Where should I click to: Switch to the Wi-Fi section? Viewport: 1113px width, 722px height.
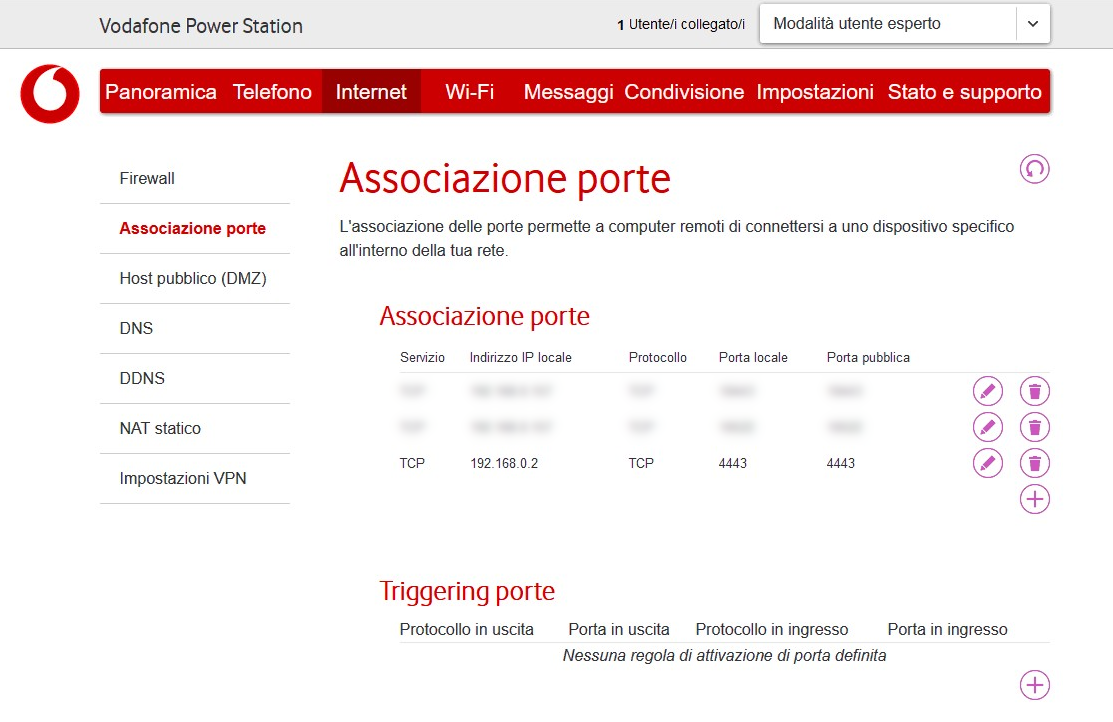tap(468, 91)
